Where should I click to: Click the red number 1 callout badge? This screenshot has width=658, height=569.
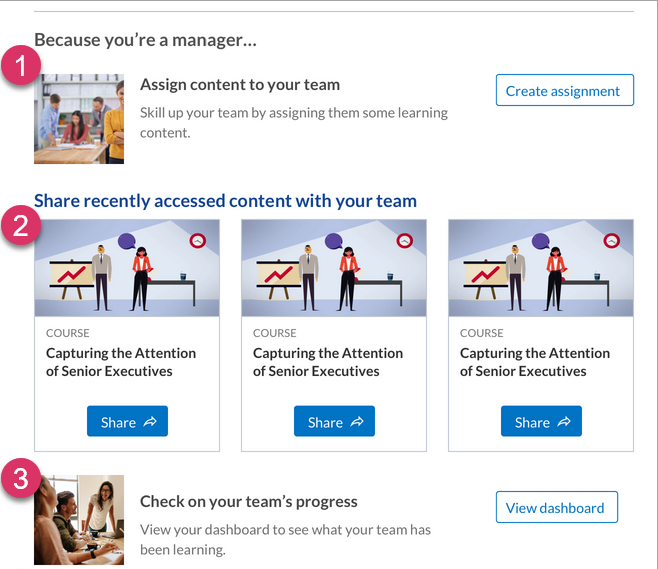coord(20,67)
